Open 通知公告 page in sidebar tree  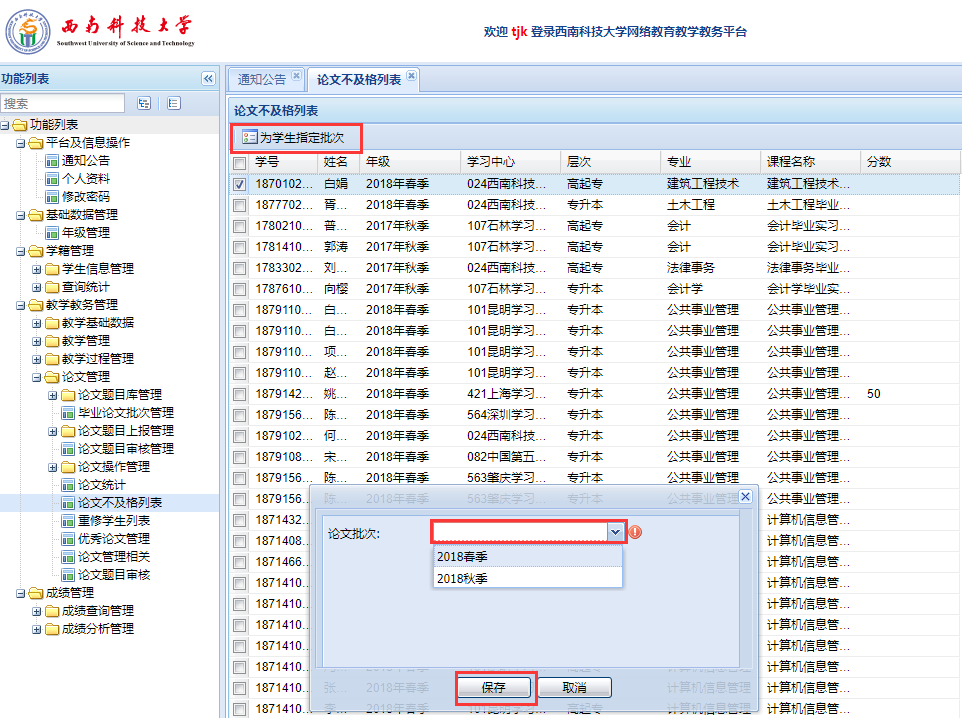(x=86, y=160)
